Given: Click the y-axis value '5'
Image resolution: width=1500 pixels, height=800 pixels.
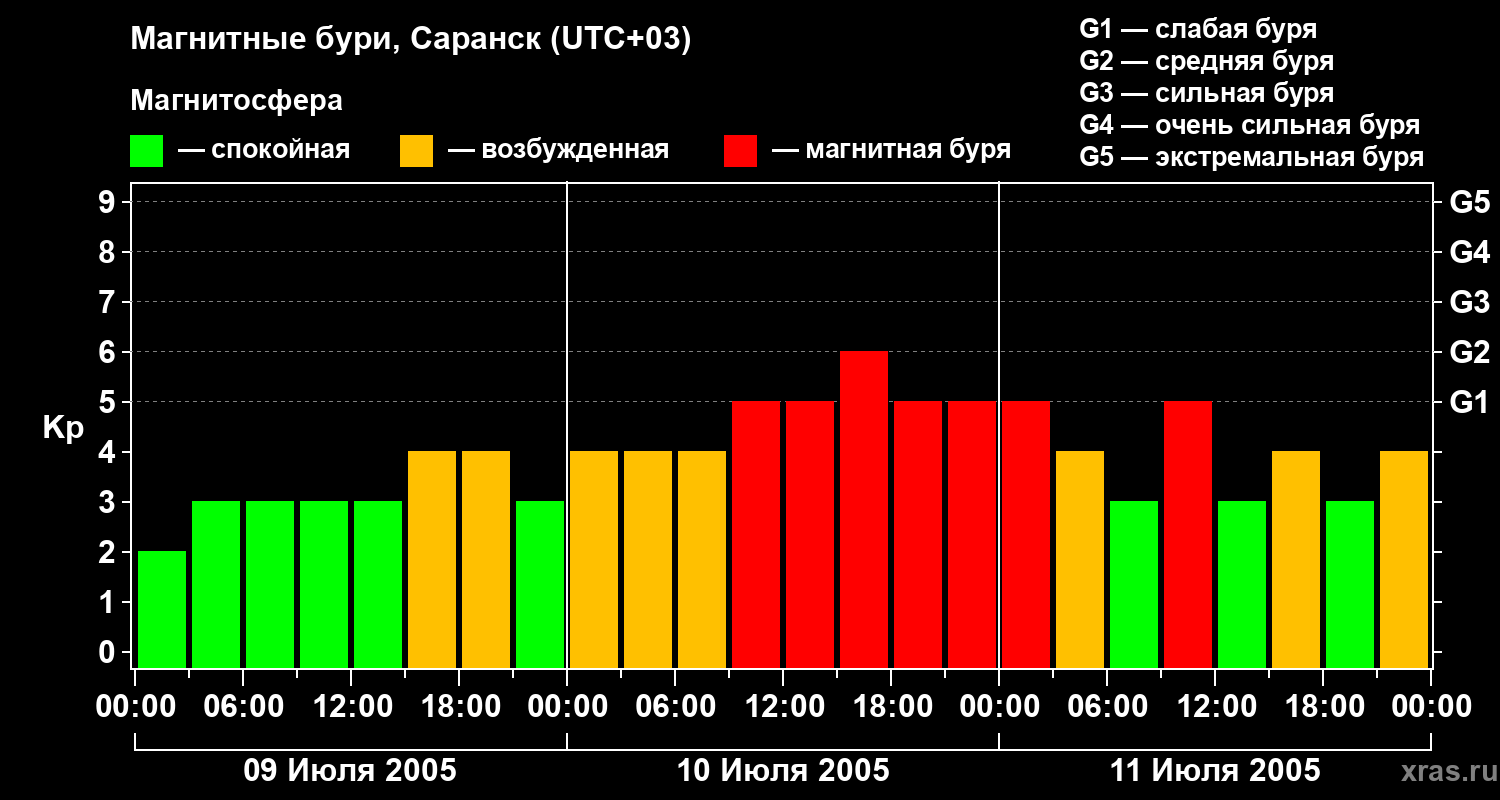Looking at the screenshot, I should click(x=109, y=402).
